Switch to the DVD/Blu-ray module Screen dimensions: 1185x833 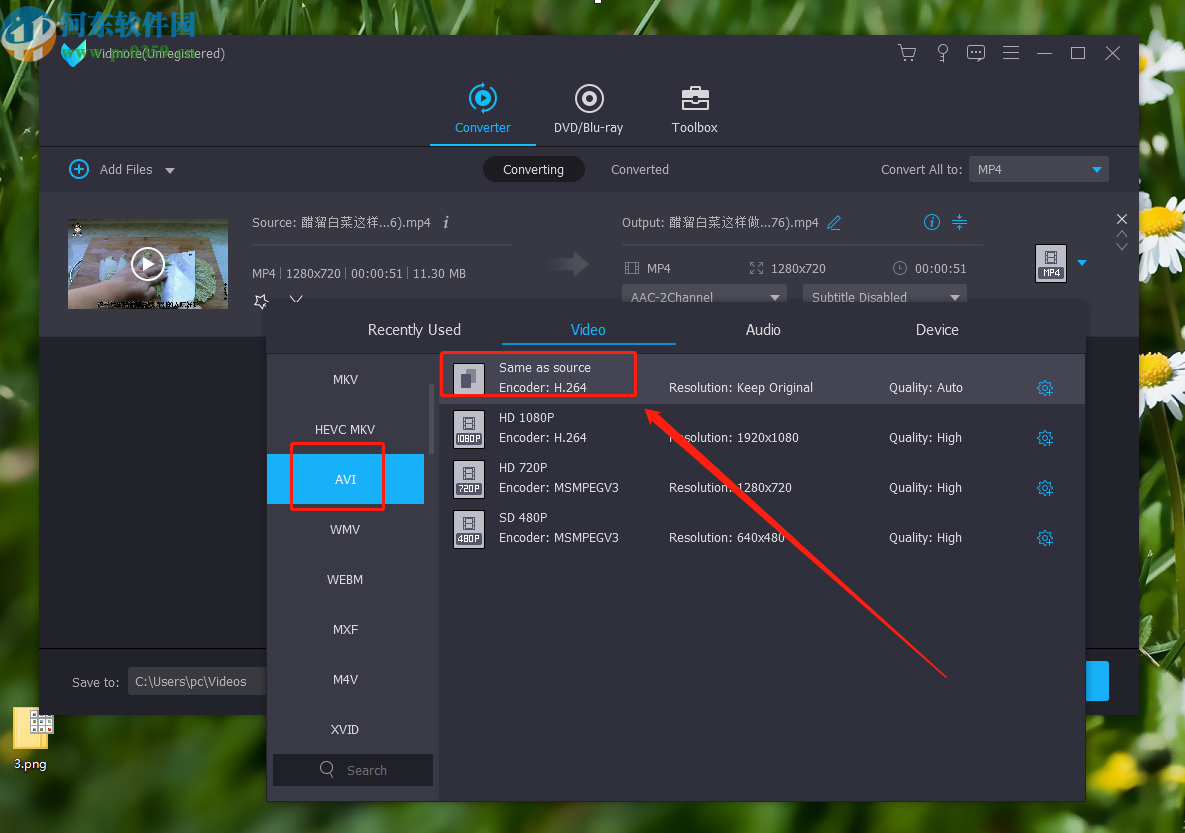pos(589,110)
